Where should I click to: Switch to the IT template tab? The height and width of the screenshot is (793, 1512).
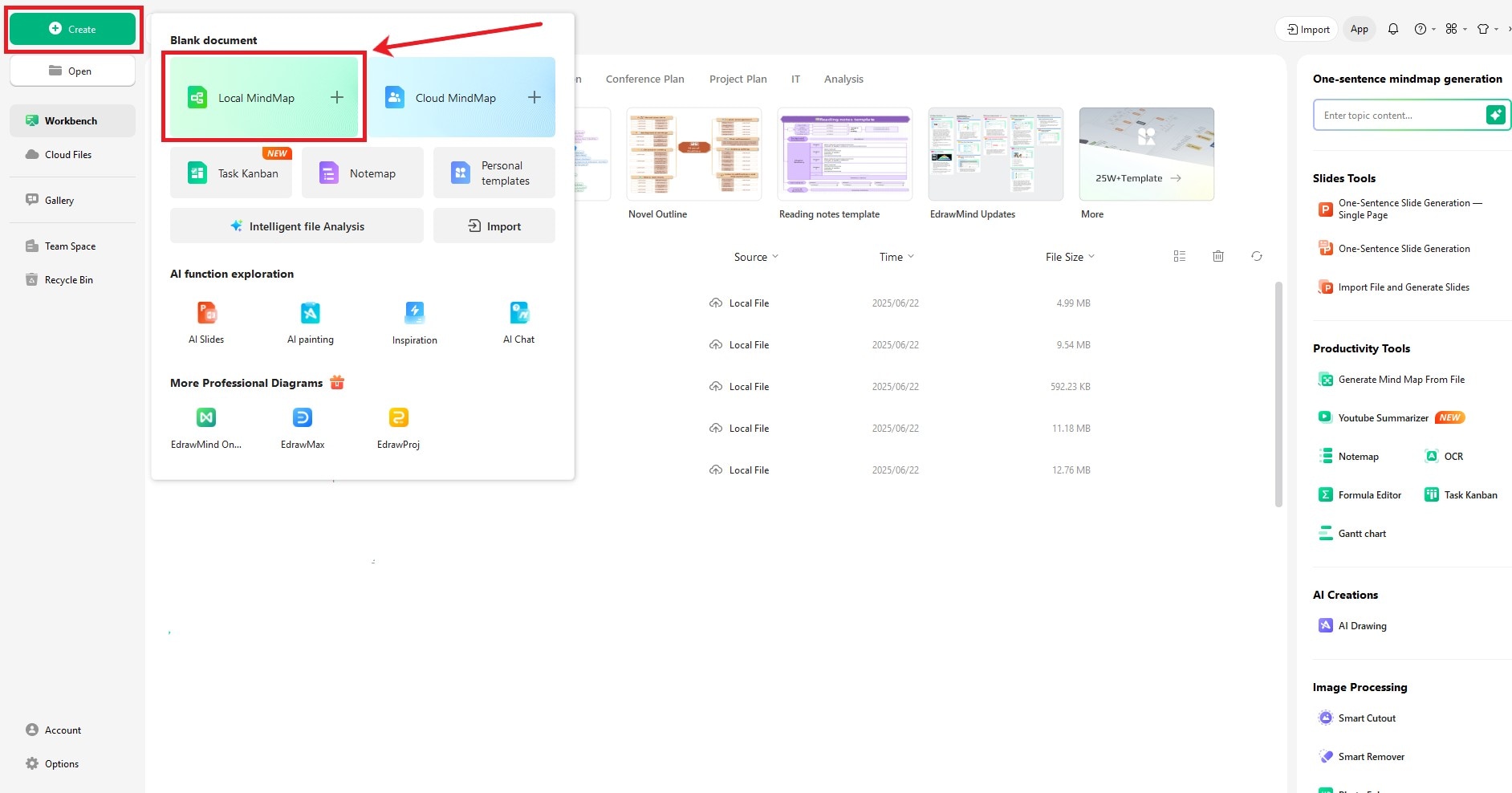795,79
